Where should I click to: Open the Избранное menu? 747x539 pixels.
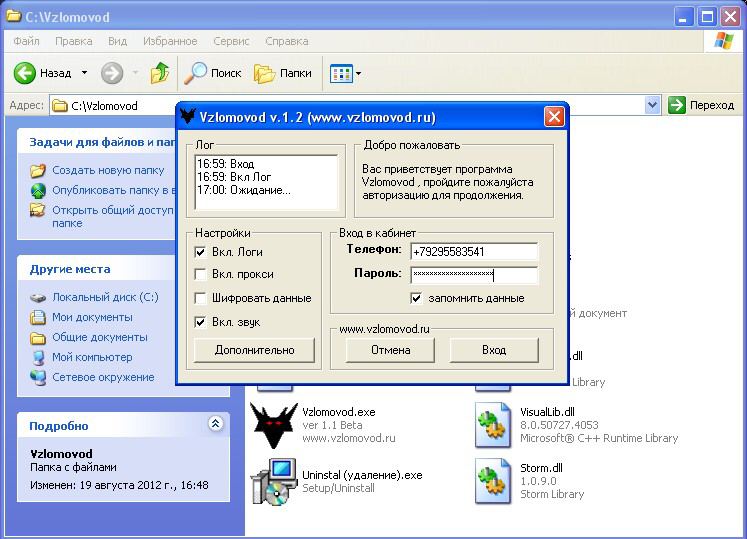(x=170, y=41)
